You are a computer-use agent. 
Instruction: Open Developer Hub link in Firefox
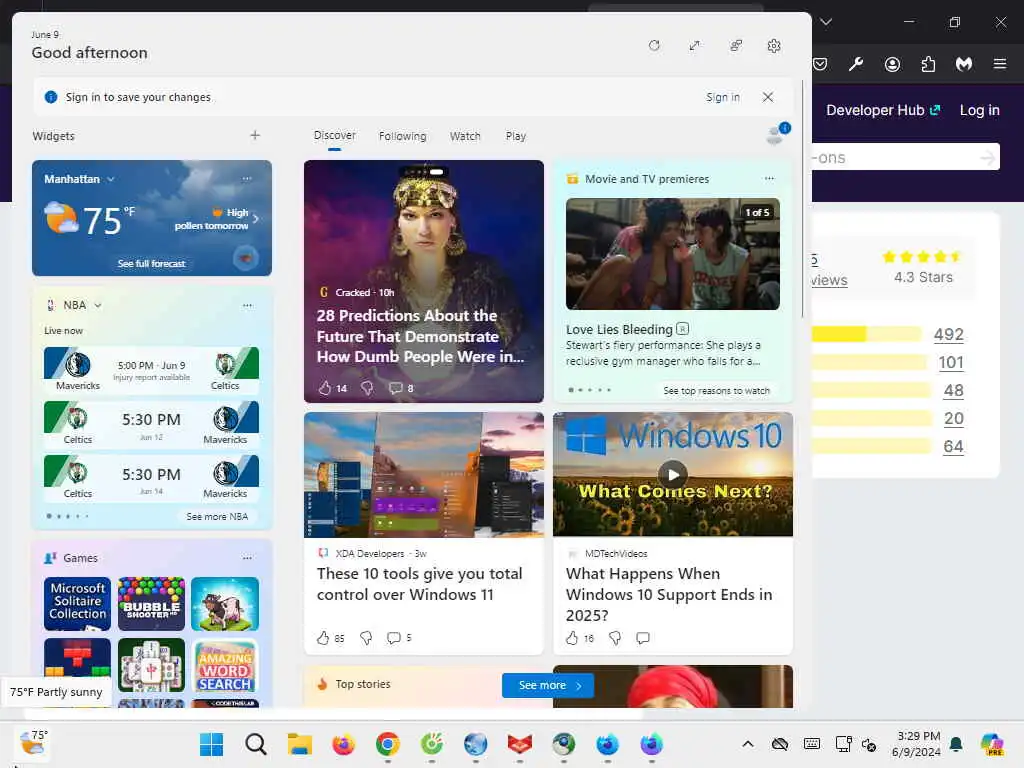click(882, 110)
